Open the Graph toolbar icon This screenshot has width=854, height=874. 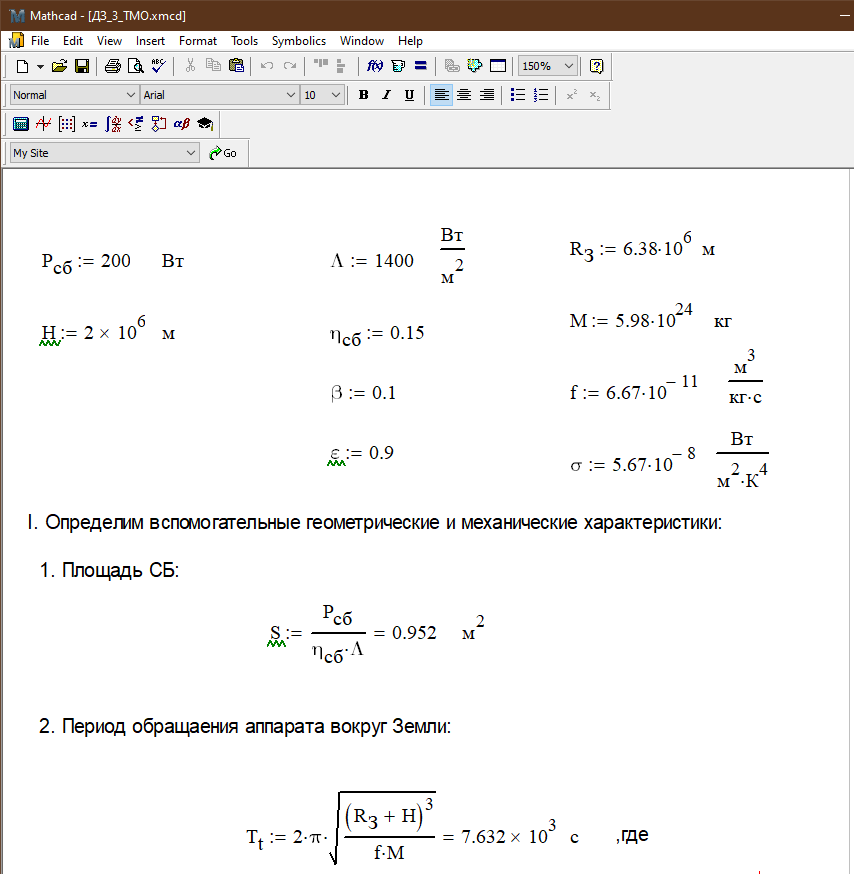pyautogui.click(x=43, y=124)
